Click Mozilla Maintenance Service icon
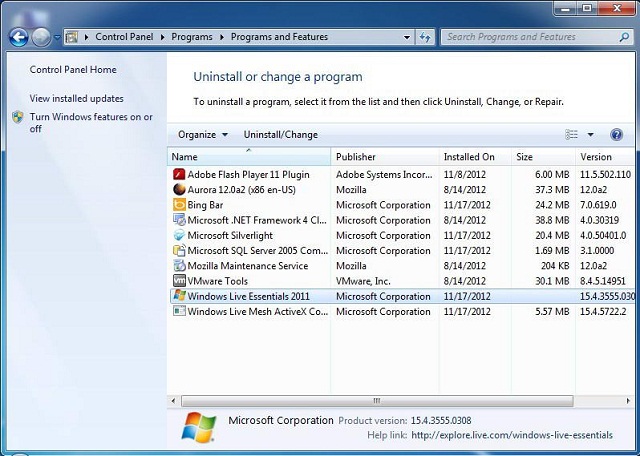The image size is (640, 456). coord(179,266)
